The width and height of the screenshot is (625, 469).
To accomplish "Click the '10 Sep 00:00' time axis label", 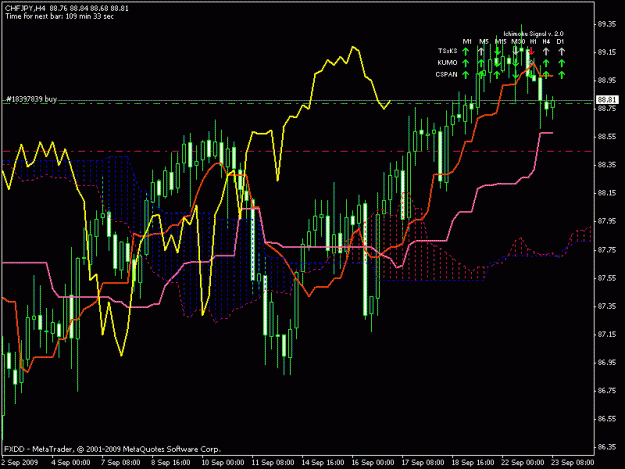I will (x=223, y=463).
